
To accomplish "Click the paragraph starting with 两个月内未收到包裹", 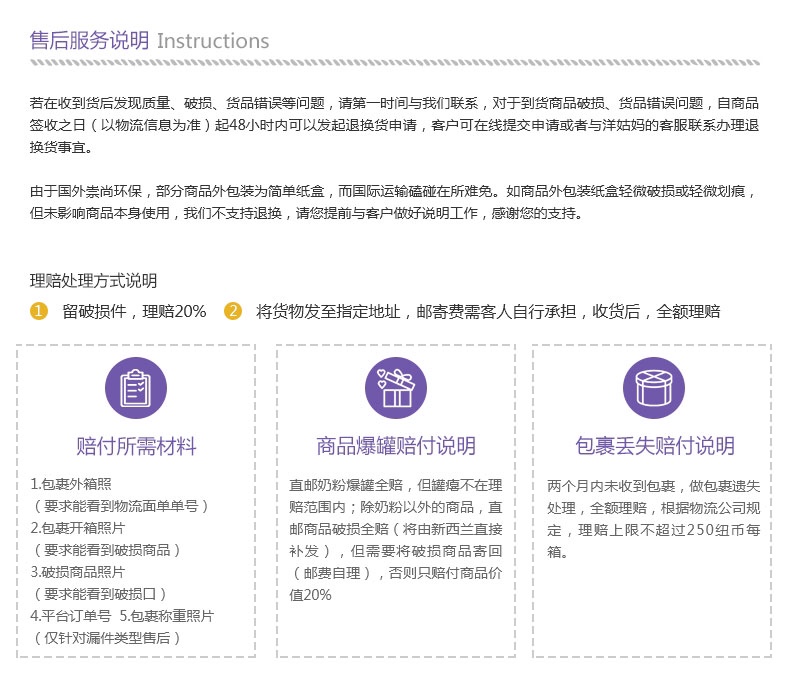I will click(x=654, y=518).
